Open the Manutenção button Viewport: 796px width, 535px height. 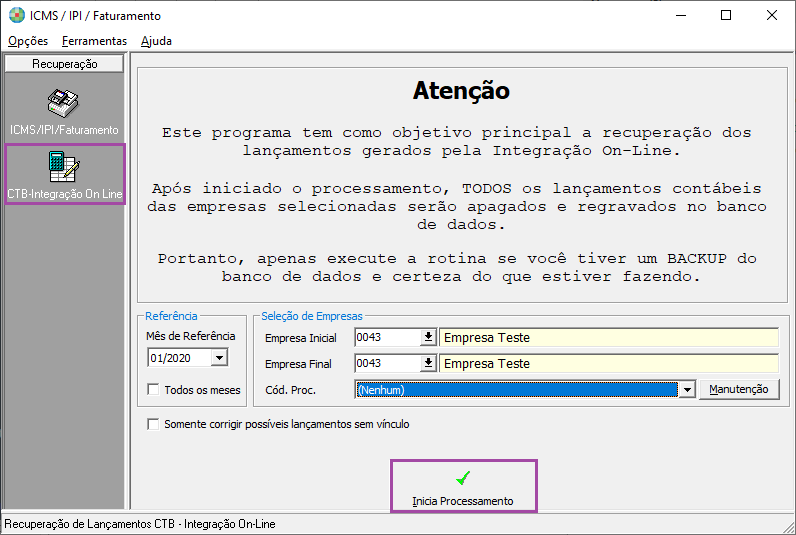pos(739,389)
